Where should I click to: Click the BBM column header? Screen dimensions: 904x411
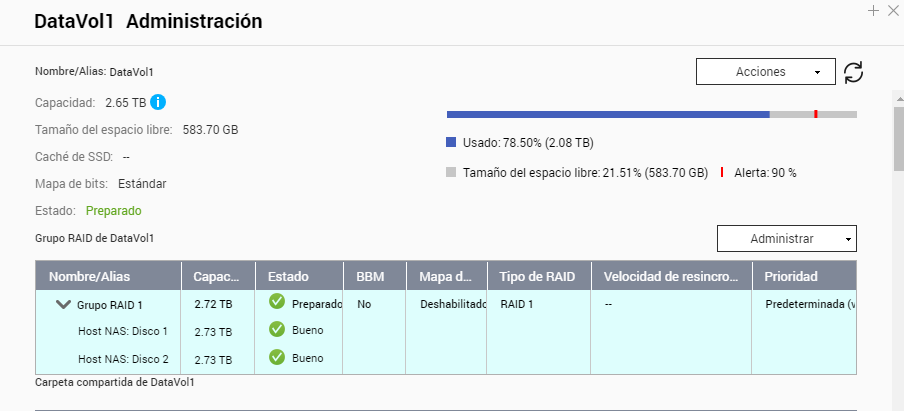tap(375, 276)
